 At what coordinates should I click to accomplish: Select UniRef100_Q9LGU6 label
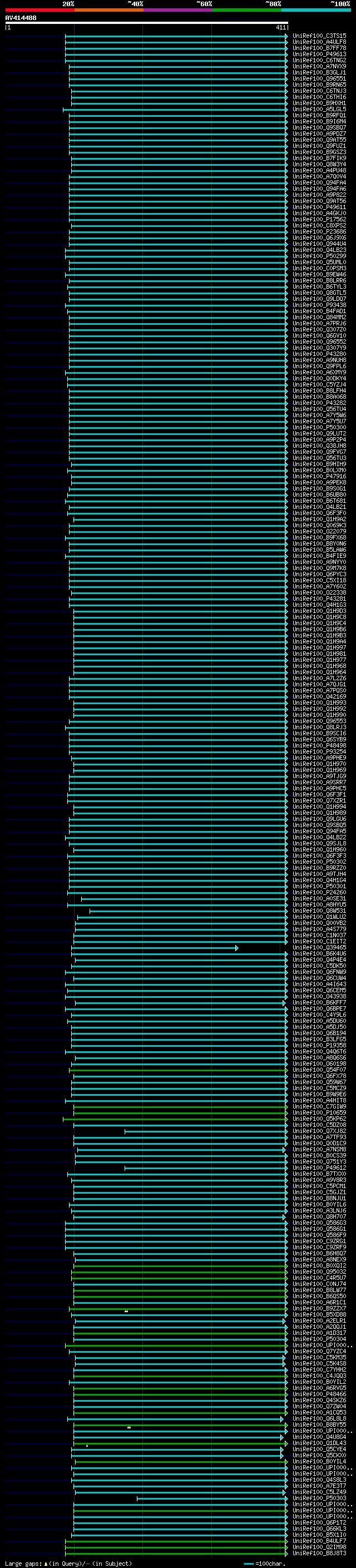pos(319,819)
